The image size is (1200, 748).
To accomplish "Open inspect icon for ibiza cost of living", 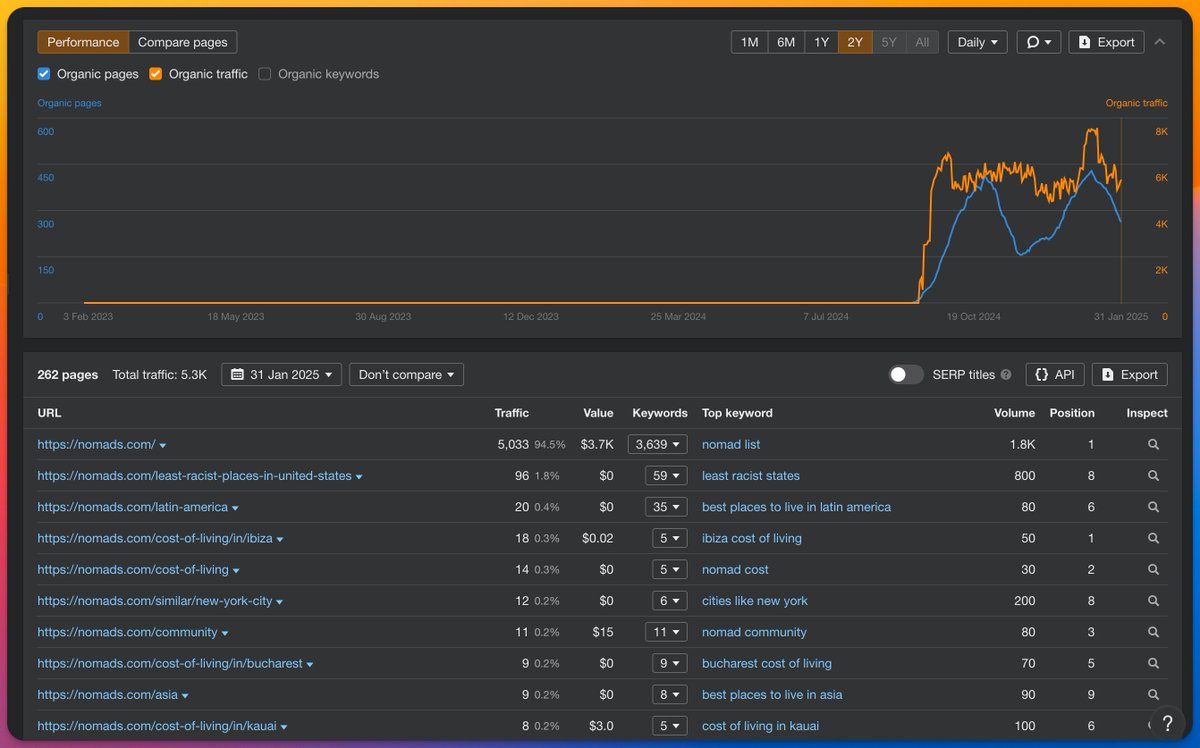I will (x=1153, y=538).
